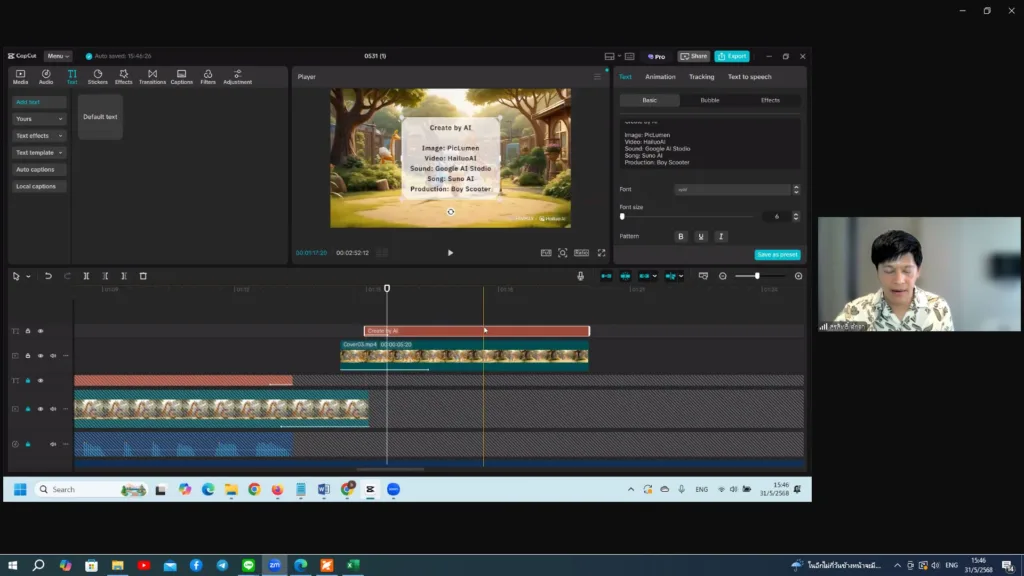Open the CapCut Menu
The height and width of the screenshot is (576, 1024).
[57, 56]
